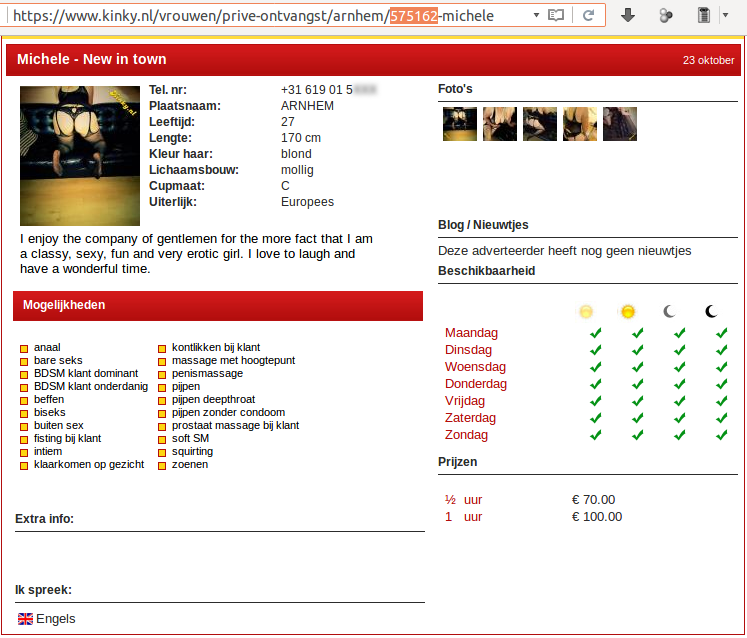Image resolution: width=747 pixels, height=638 pixels.
Task: Click the reload page icon in the address bar
Action: (588, 16)
